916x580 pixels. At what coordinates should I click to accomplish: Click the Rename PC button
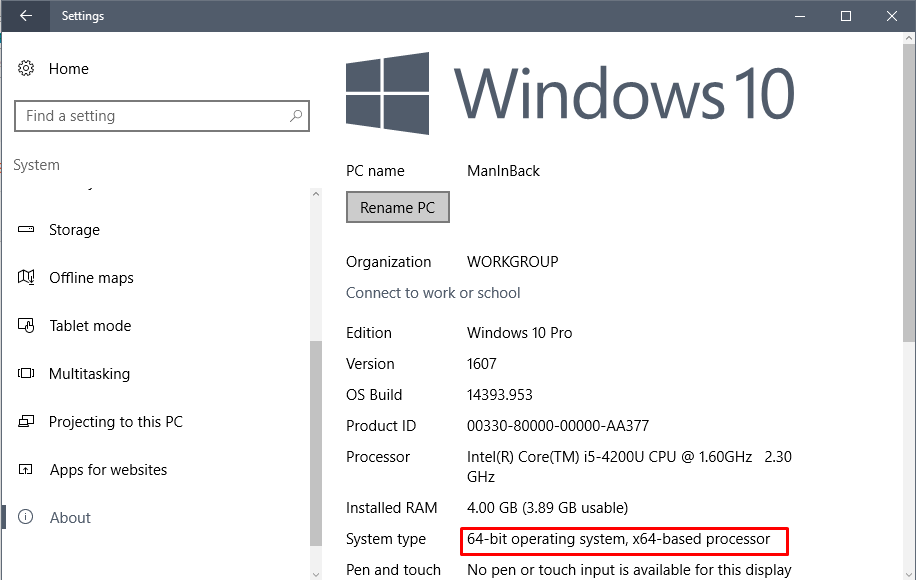coord(398,207)
